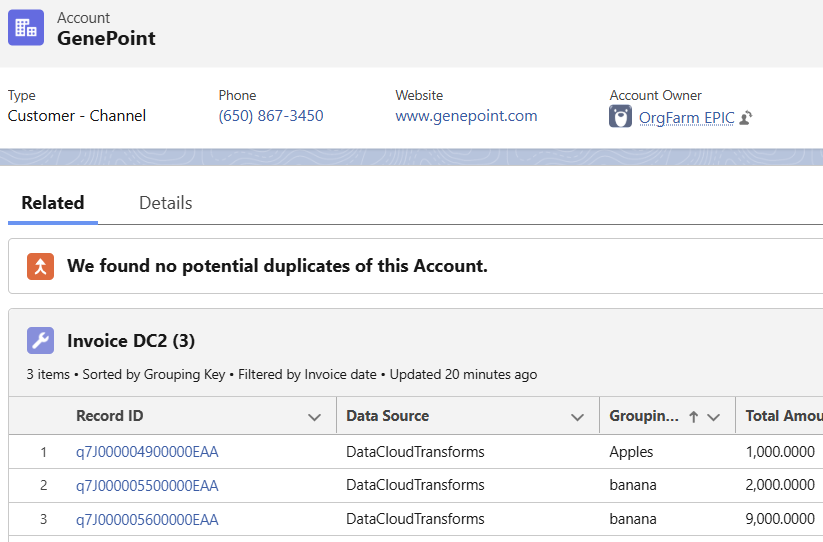Click the Customer - Channel type value
The width and height of the screenshot is (823, 542).
pyautogui.click(x=77, y=115)
